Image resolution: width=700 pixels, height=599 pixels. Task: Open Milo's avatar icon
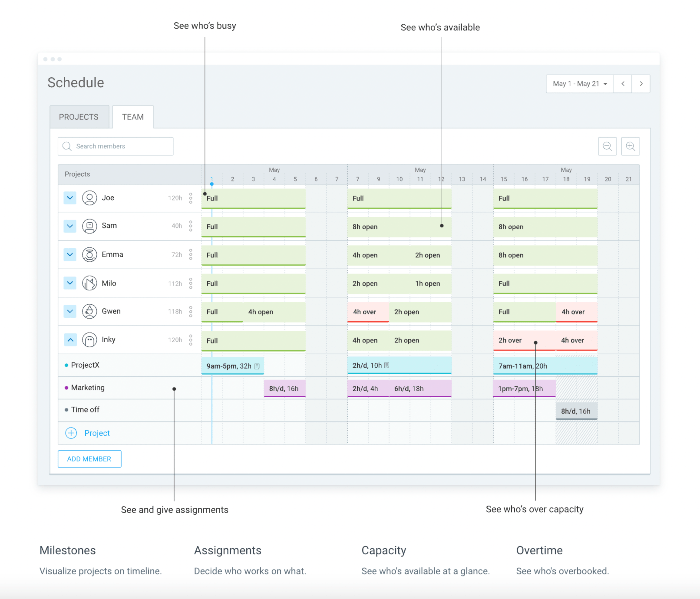(89, 283)
